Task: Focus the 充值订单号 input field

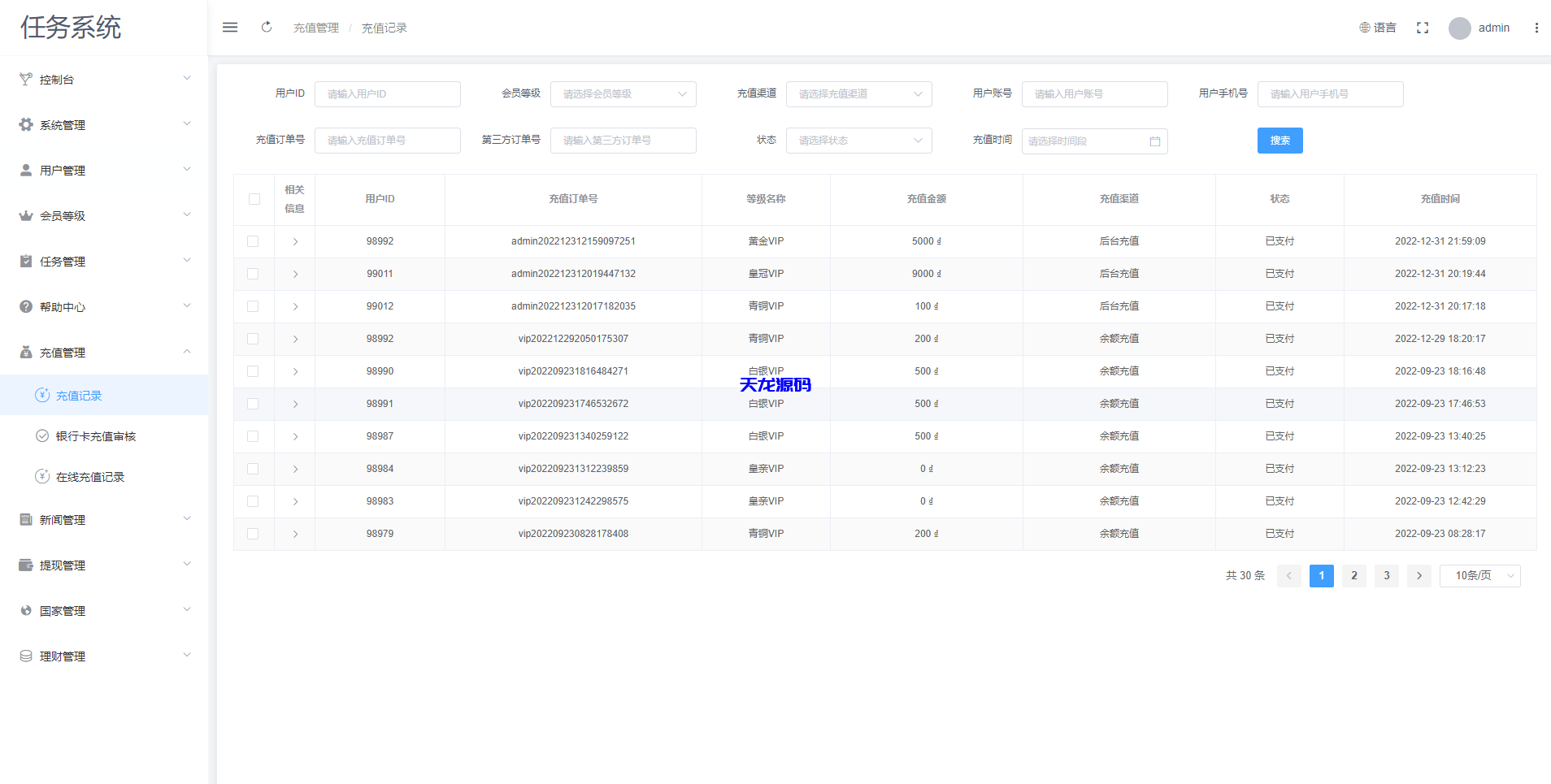Action: click(x=388, y=141)
